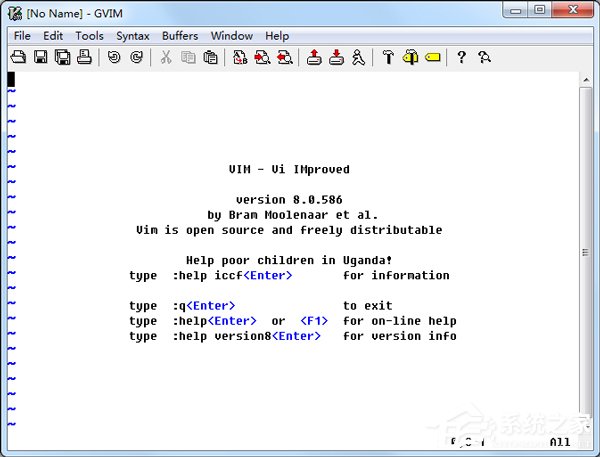The height and width of the screenshot is (457, 600).
Task: Click the vertical scrollbar thumb
Action: tap(585, 252)
